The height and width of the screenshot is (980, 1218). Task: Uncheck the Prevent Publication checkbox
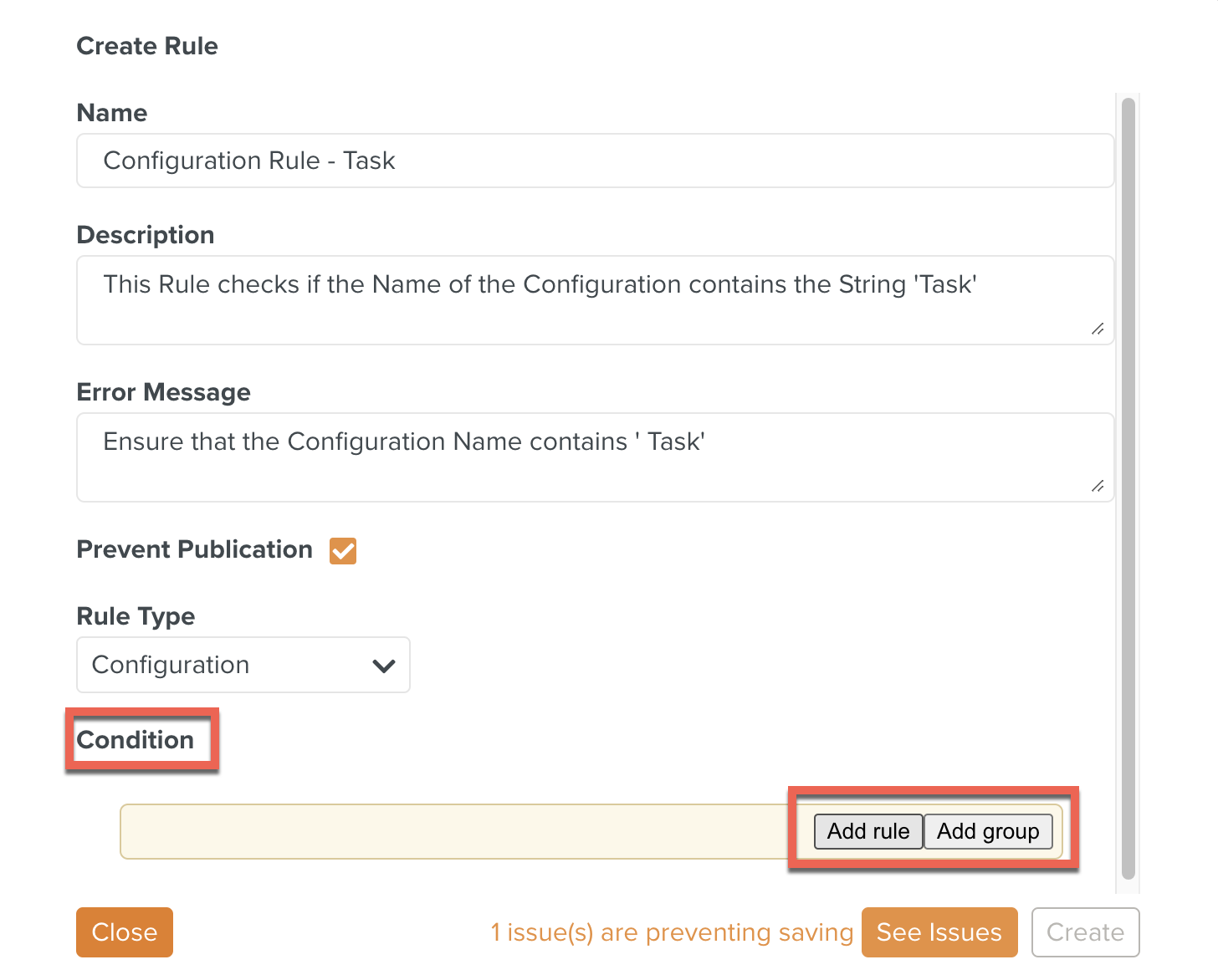tap(343, 551)
